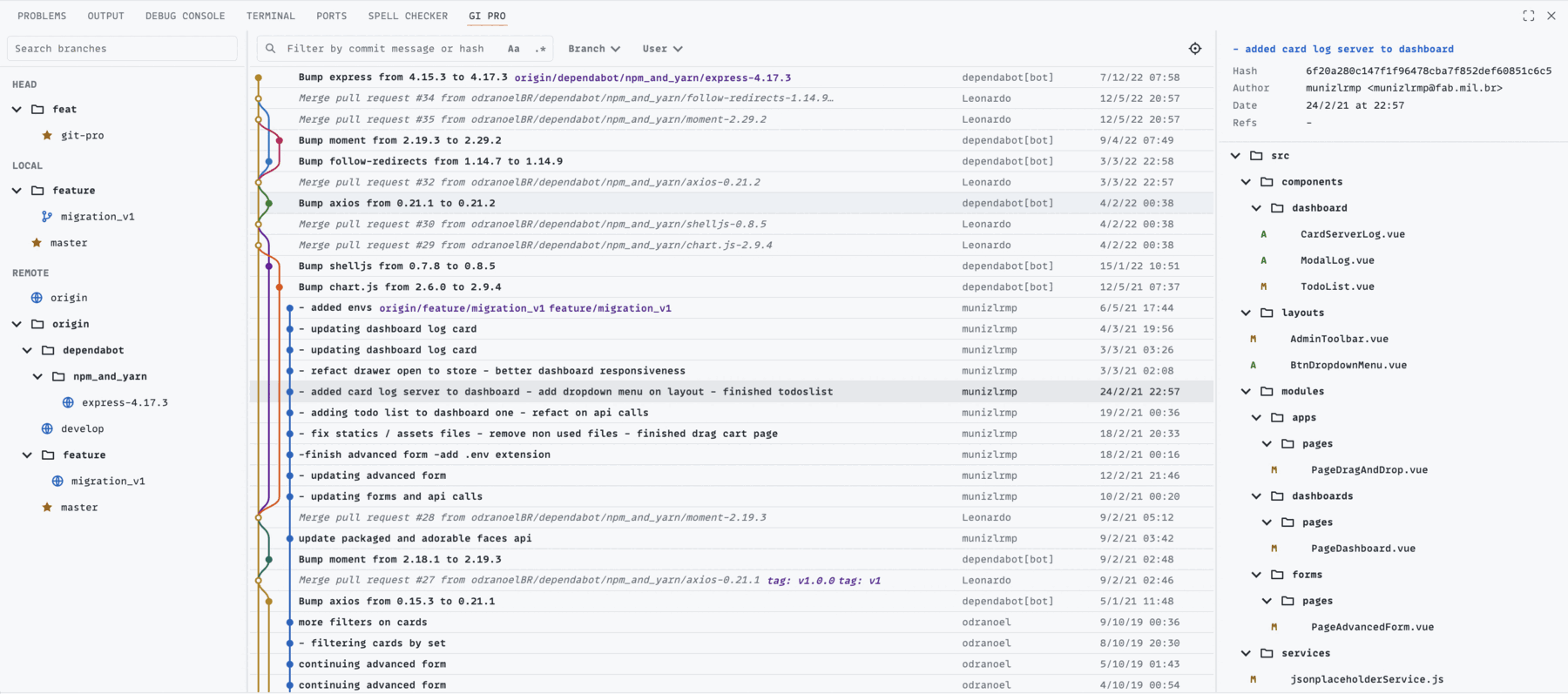Collapse the dependabot folder

(x=27, y=350)
